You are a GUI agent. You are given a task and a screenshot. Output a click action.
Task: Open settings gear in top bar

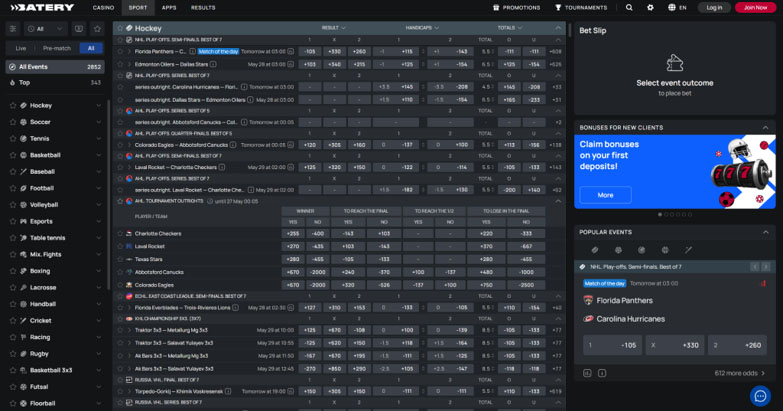coord(650,7)
